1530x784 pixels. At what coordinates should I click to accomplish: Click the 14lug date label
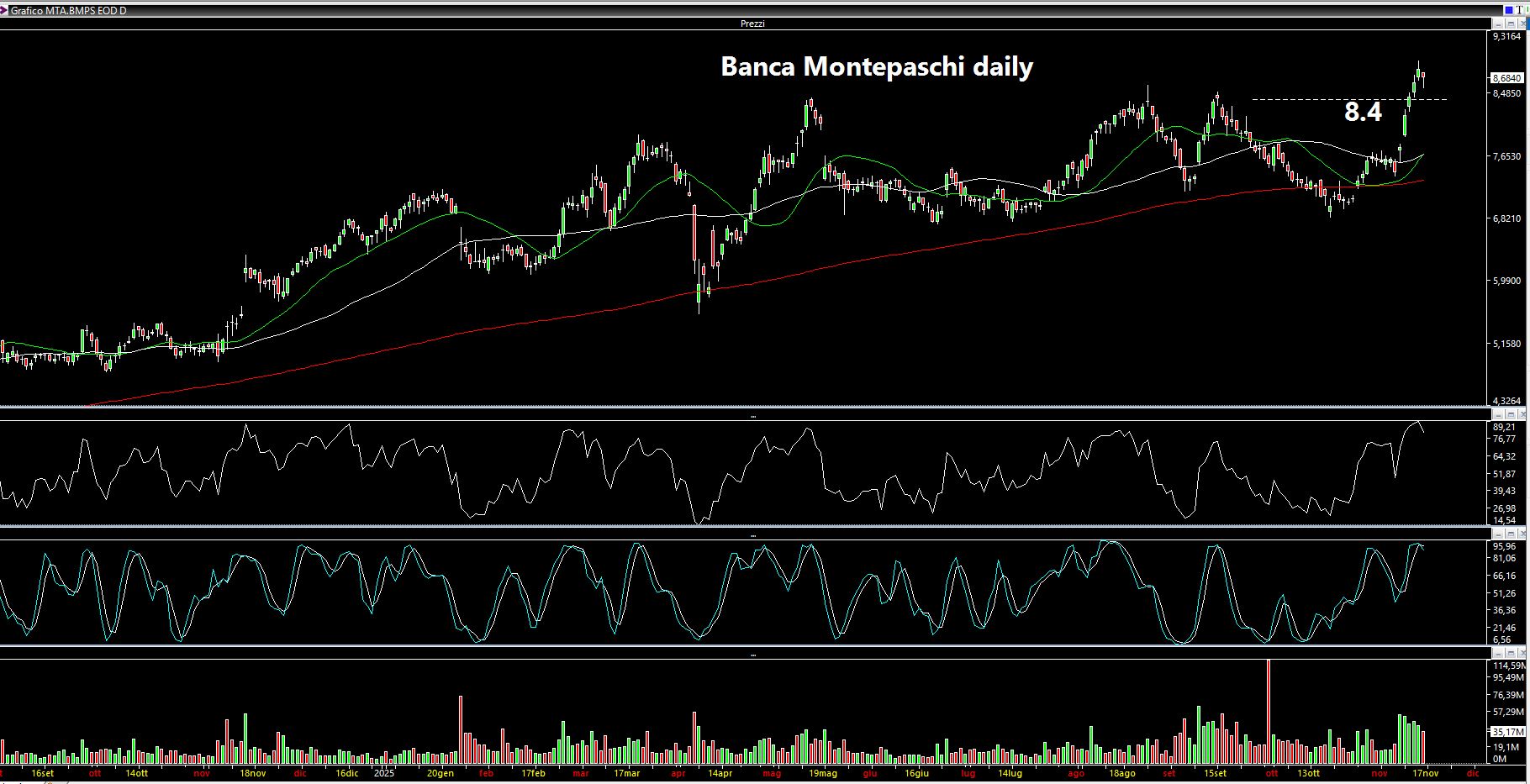pyautogui.click(x=1010, y=773)
